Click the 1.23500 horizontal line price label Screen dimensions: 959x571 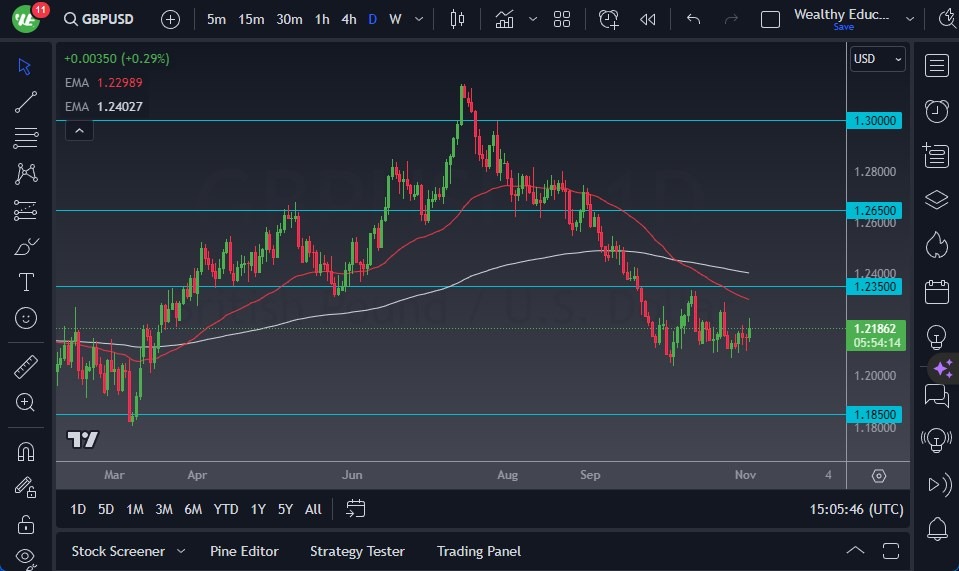(875, 286)
